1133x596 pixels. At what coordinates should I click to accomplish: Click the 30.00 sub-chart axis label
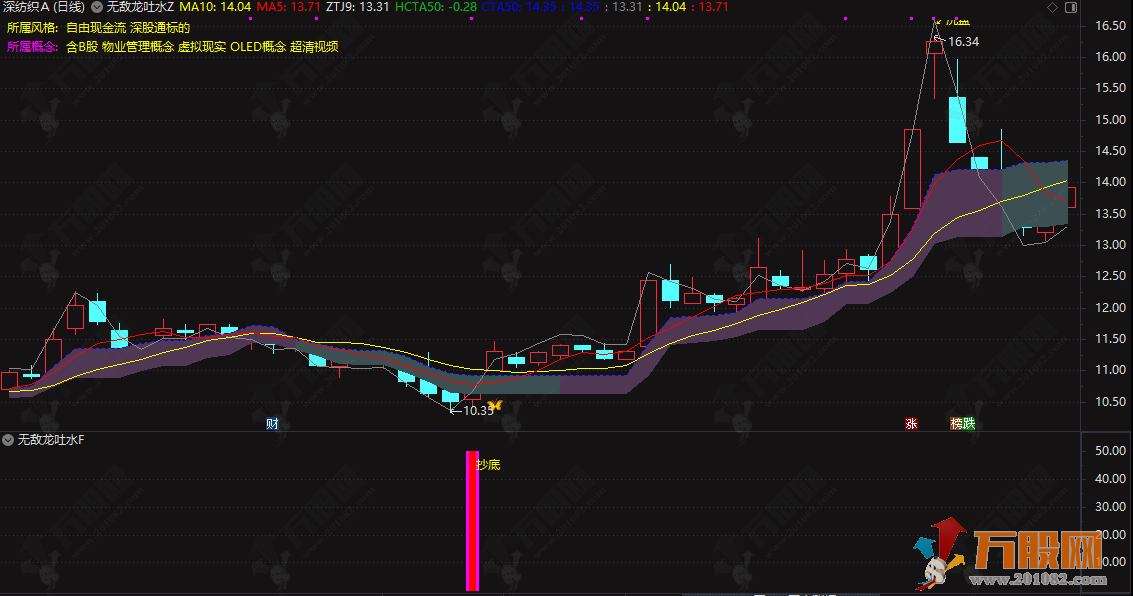1110,506
